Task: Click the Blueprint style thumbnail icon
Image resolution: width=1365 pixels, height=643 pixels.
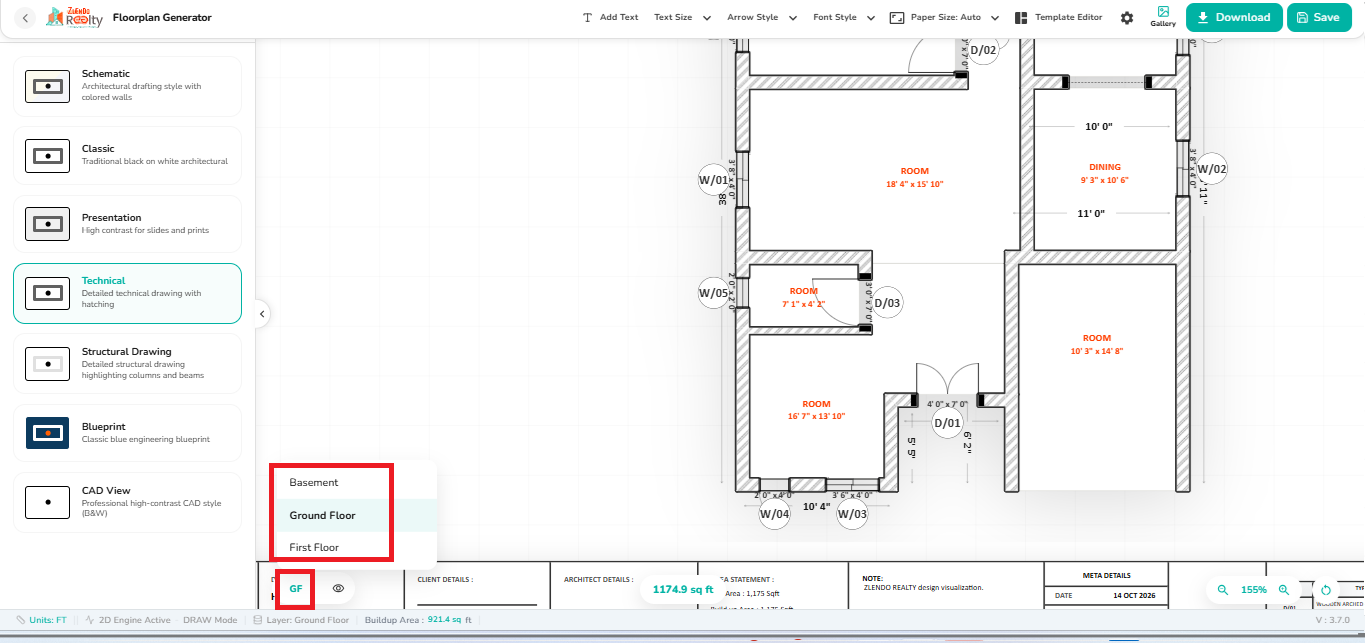Action: click(x=47, y=433)
